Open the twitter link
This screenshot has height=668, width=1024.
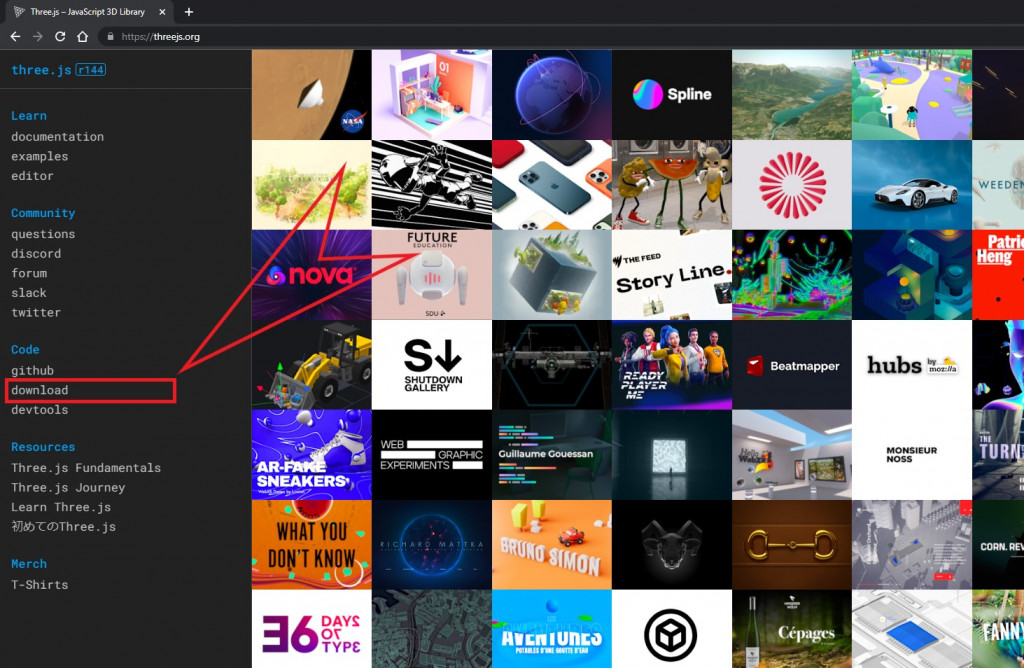click(36, 312)
